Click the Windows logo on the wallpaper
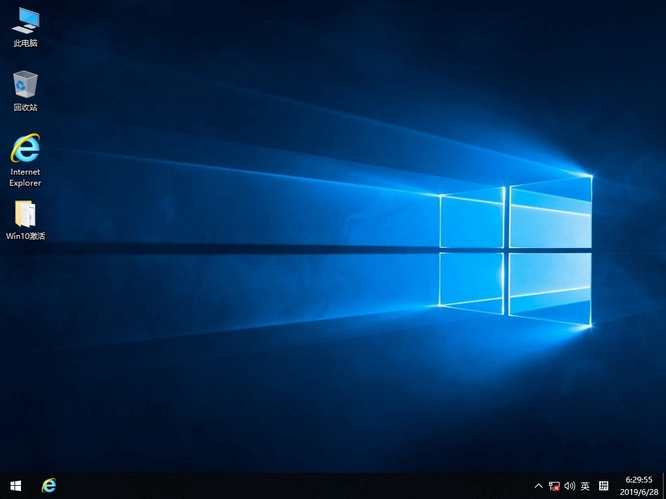Screen dimensions: 666x499 [x=515, y=250]
